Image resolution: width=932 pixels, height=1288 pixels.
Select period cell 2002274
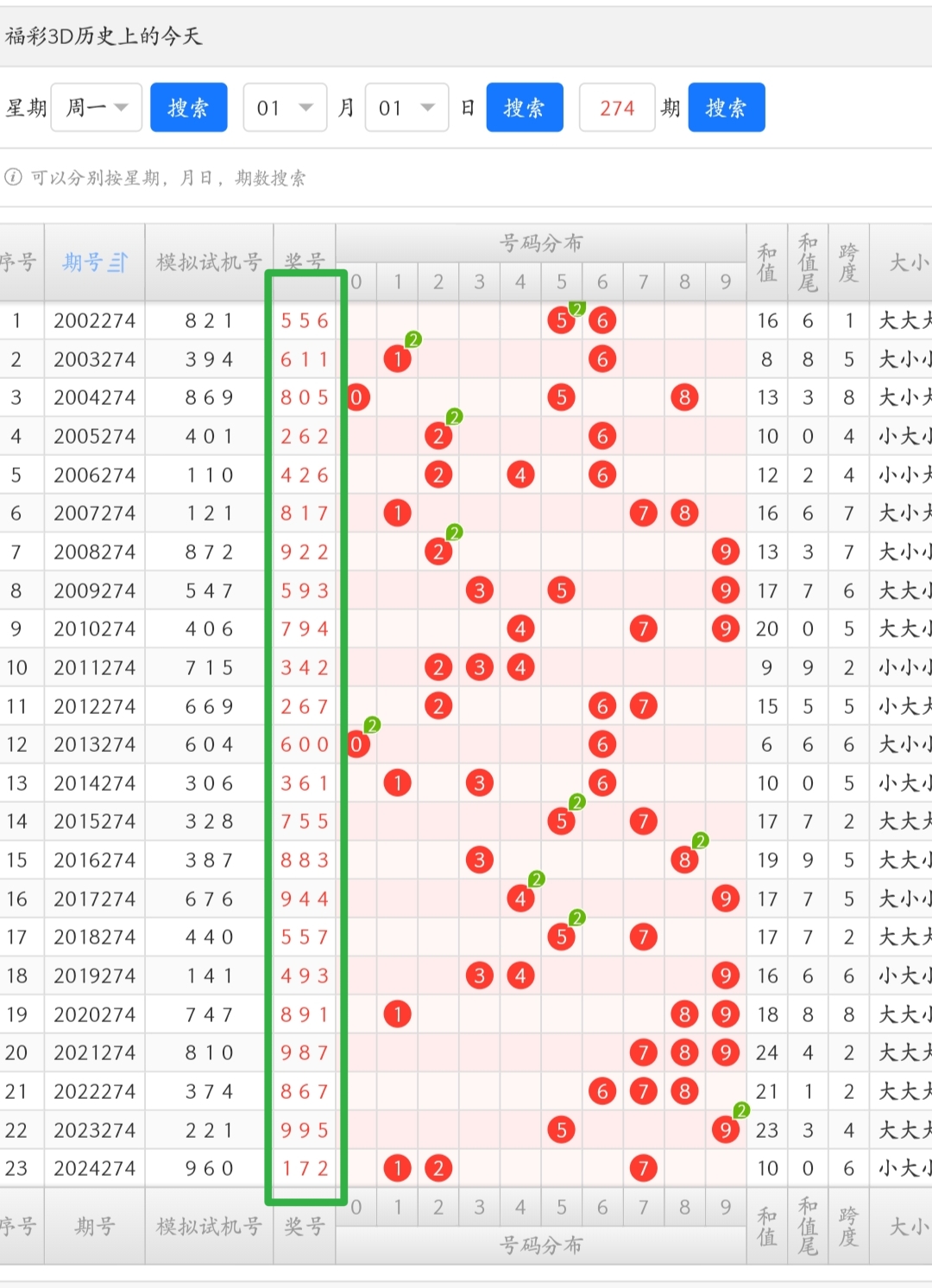click(94, 320)
